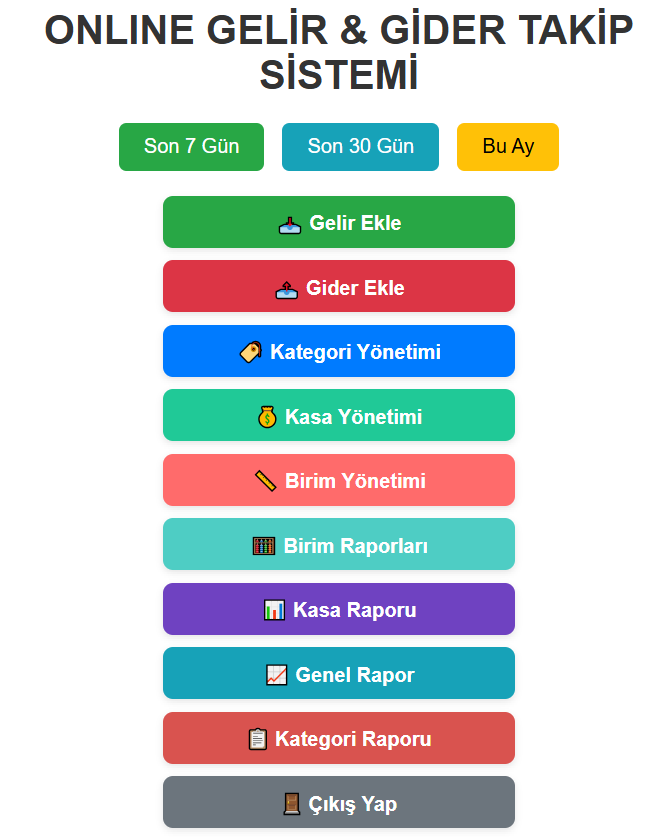Viewport: 659px width, 837px height.
Task: Select the Son 30 Gün filter
Action: (360, 147)
